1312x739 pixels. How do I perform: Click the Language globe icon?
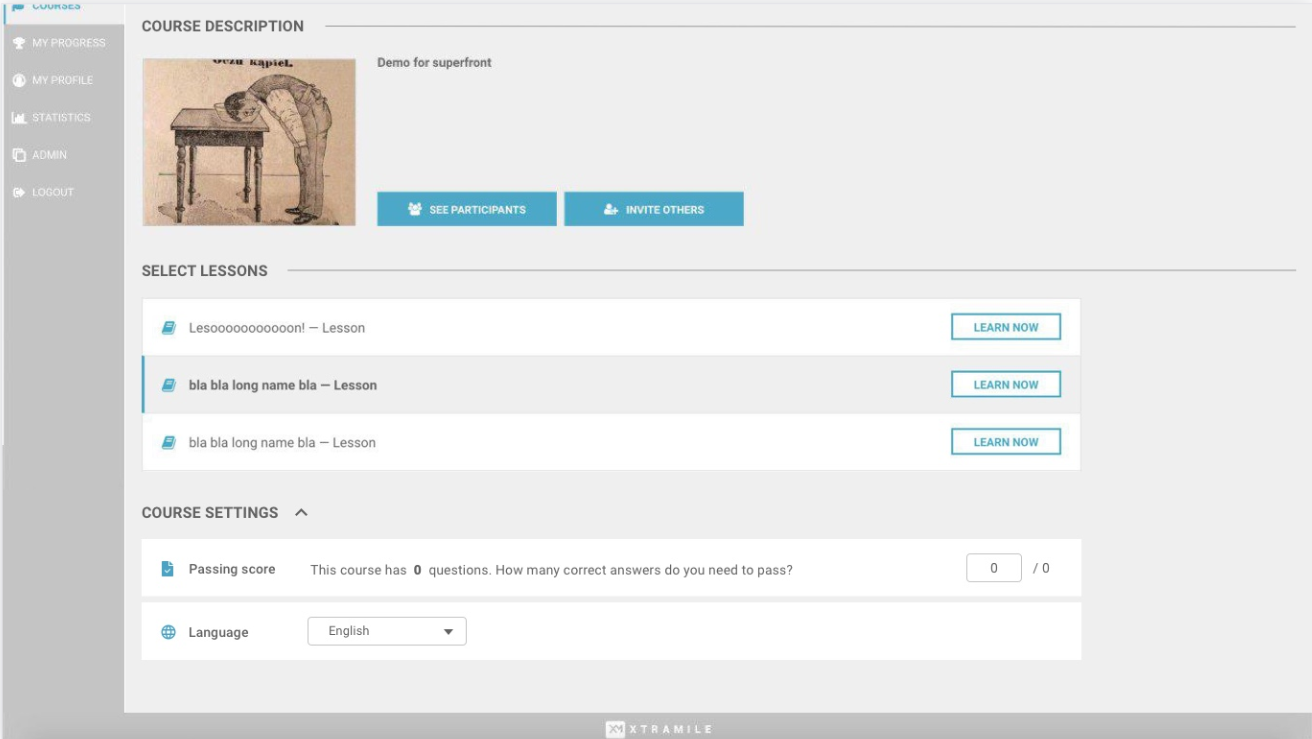click(168, 632)
